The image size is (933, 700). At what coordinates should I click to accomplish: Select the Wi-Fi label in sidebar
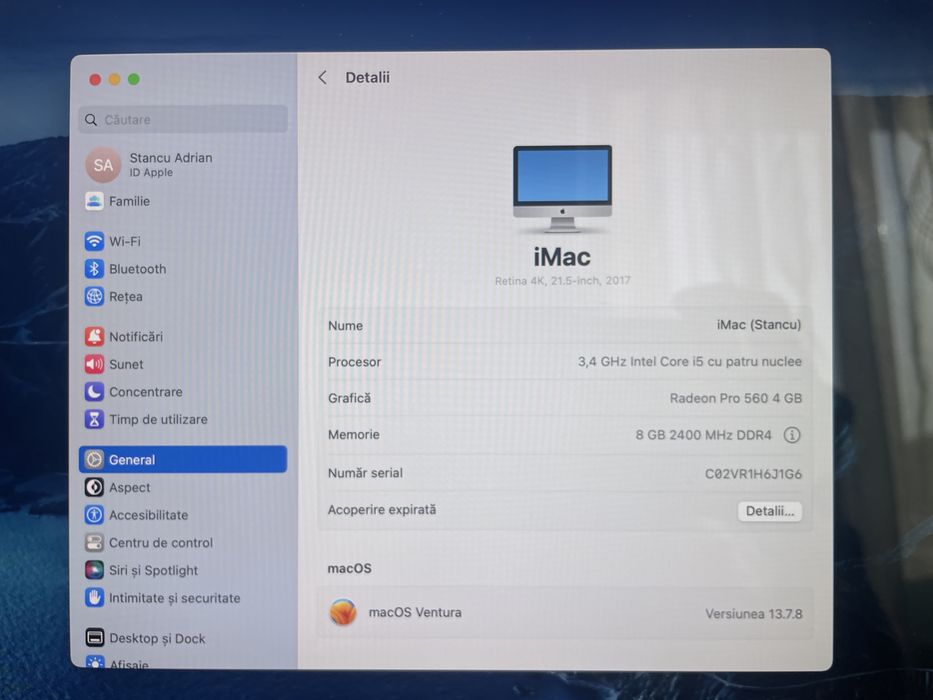point(125,241)
